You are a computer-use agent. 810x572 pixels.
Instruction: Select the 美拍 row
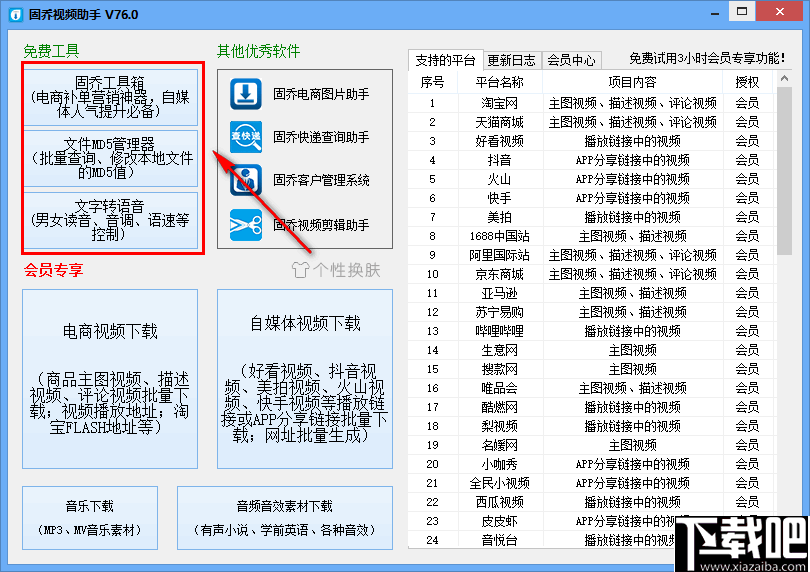pyautogui.click(x=592, y=217)
